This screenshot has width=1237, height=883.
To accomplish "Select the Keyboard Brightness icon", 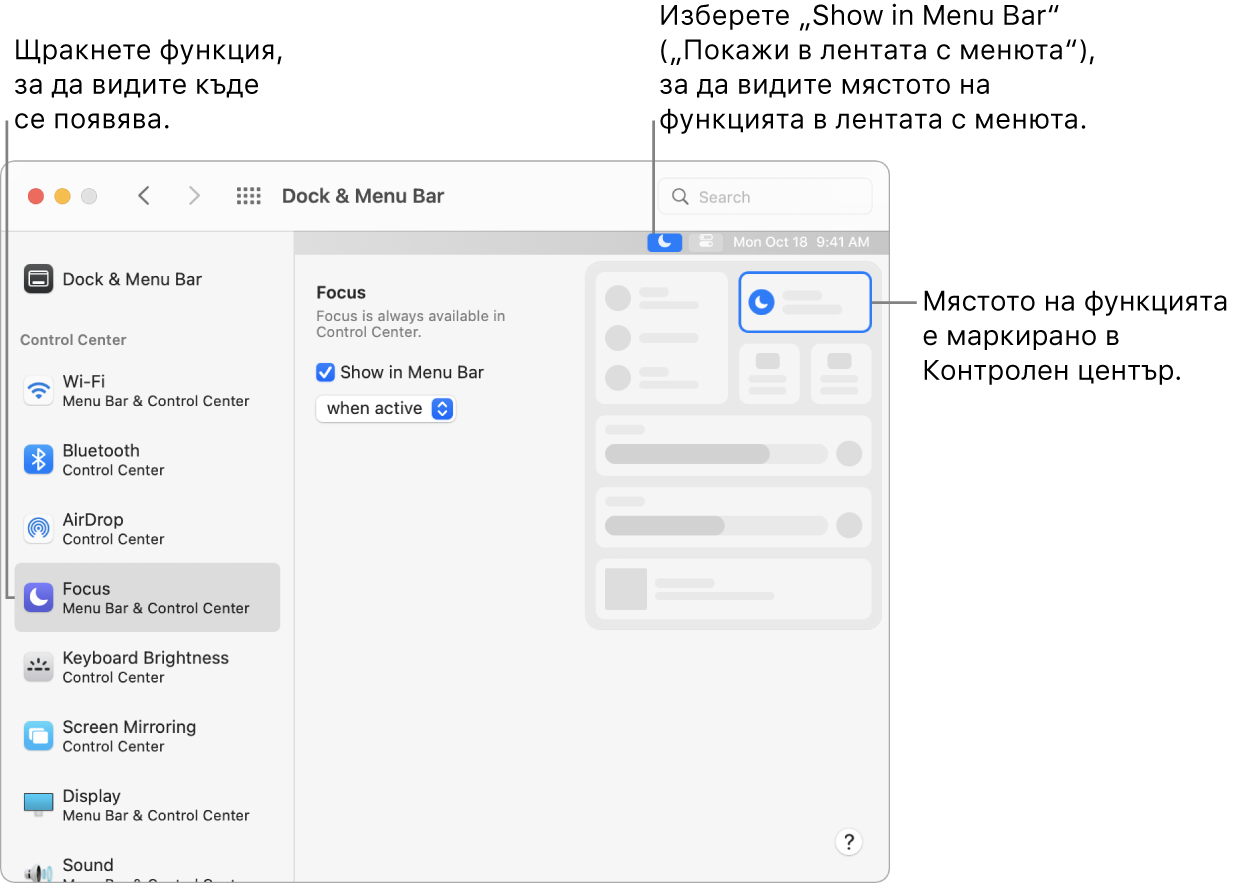I will click(x=38, y=666).
